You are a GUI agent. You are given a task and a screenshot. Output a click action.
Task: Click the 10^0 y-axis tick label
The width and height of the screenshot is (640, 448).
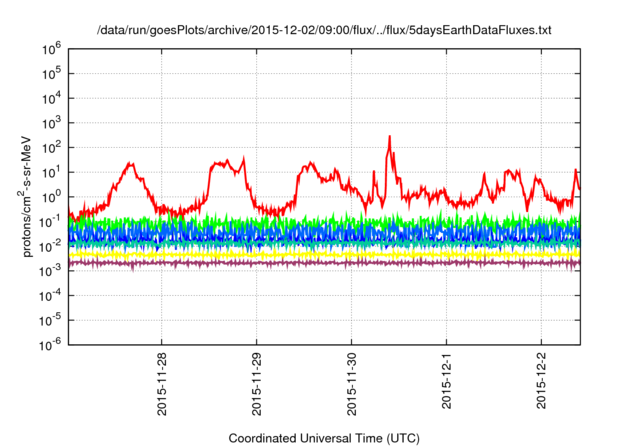coord(51,197)
